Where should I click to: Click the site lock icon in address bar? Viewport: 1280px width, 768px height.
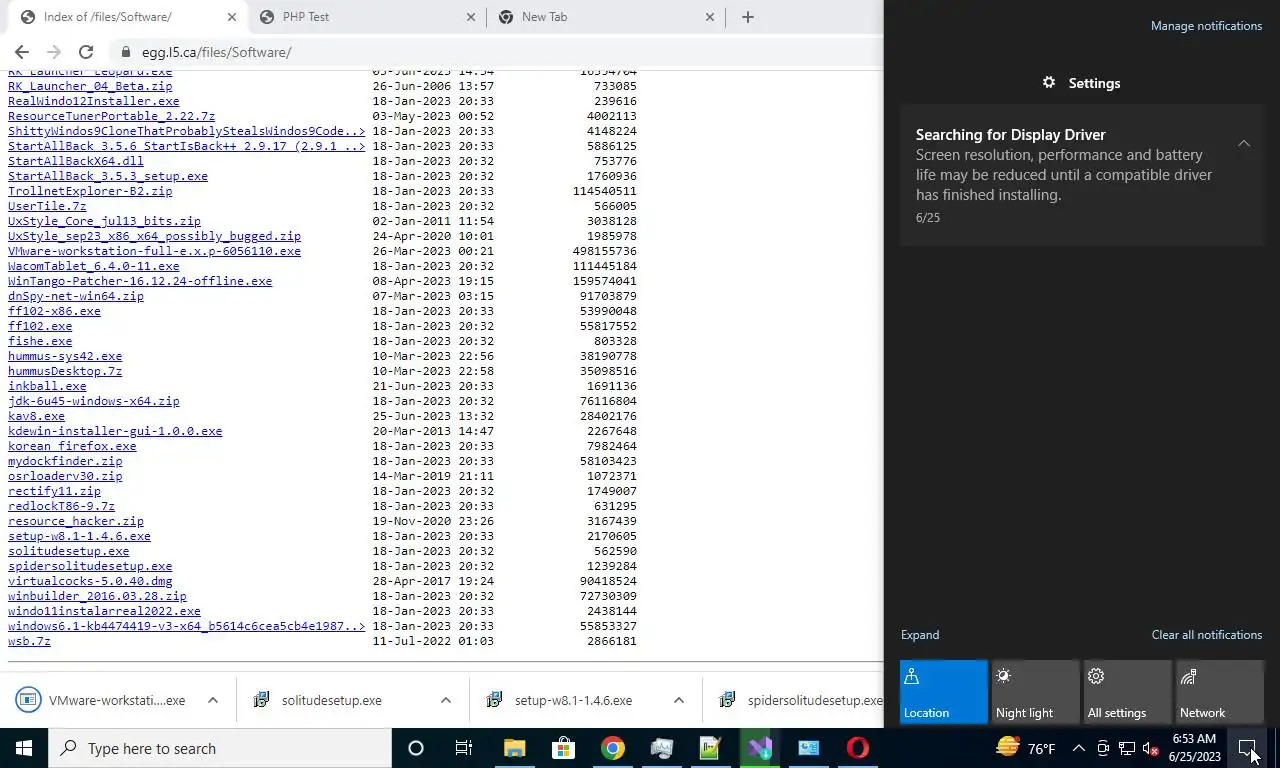click(125, 52)
